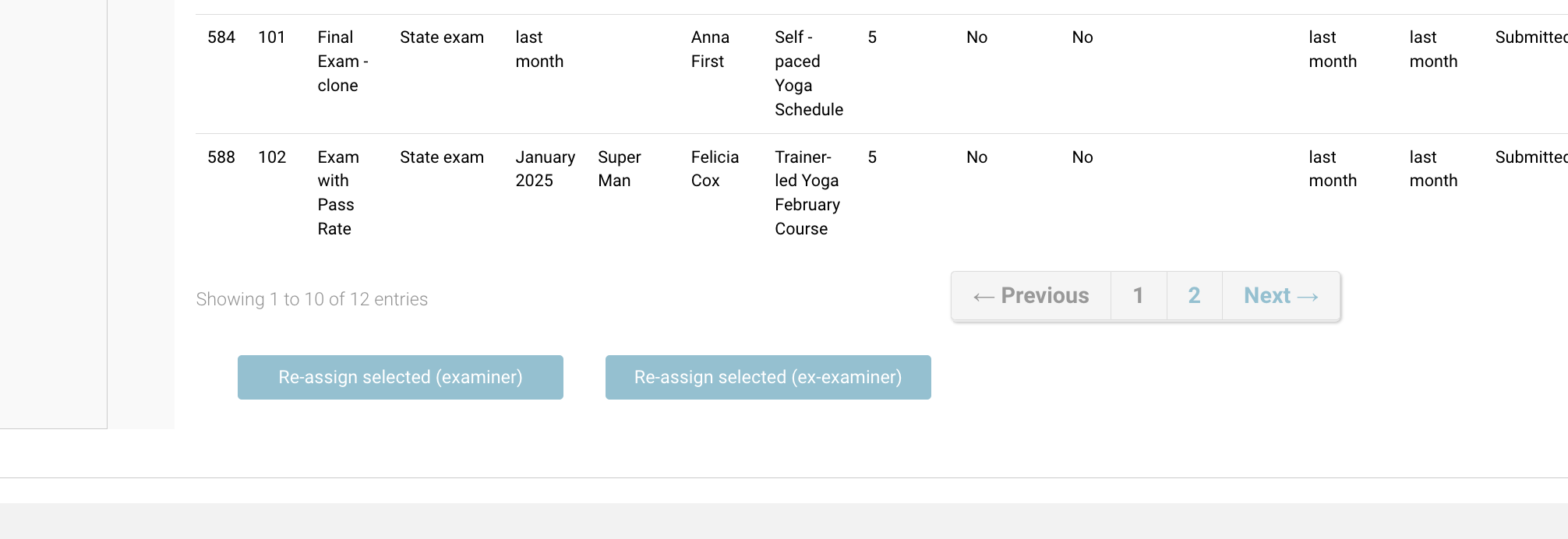The image size is (1568, 539).
Task: Click the January 2025 date cell
Action: (545, 169)
